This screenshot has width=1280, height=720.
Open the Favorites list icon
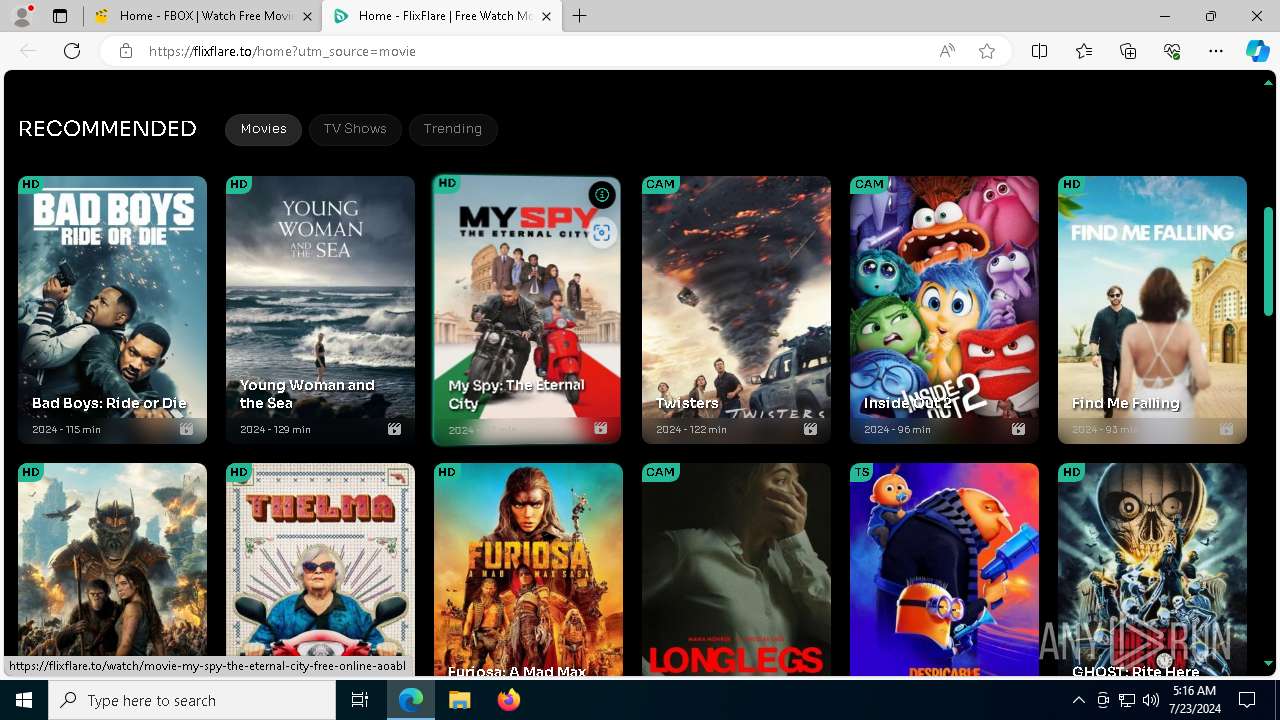pyautogui.click(x=1084, y=51)
